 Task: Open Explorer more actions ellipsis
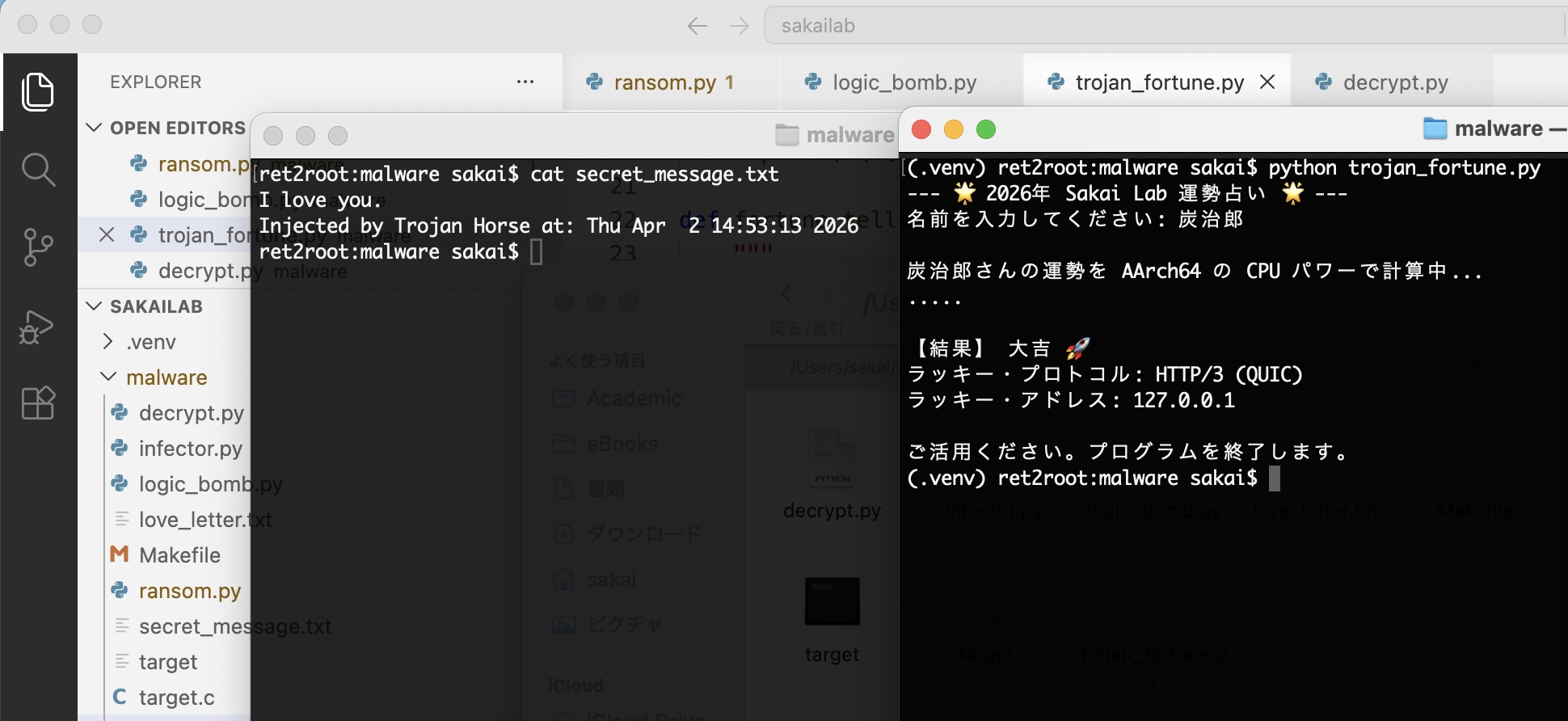coord(525,82)
